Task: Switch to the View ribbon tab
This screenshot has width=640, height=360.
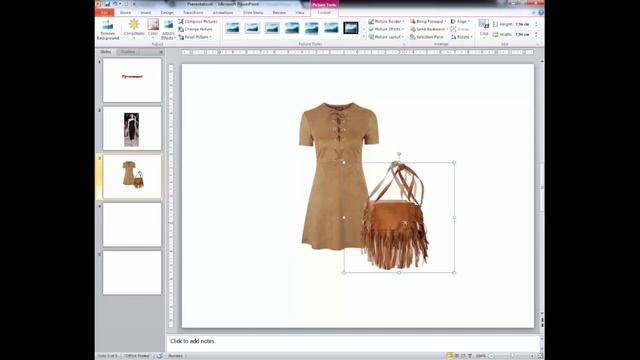Action: (300, 13)
